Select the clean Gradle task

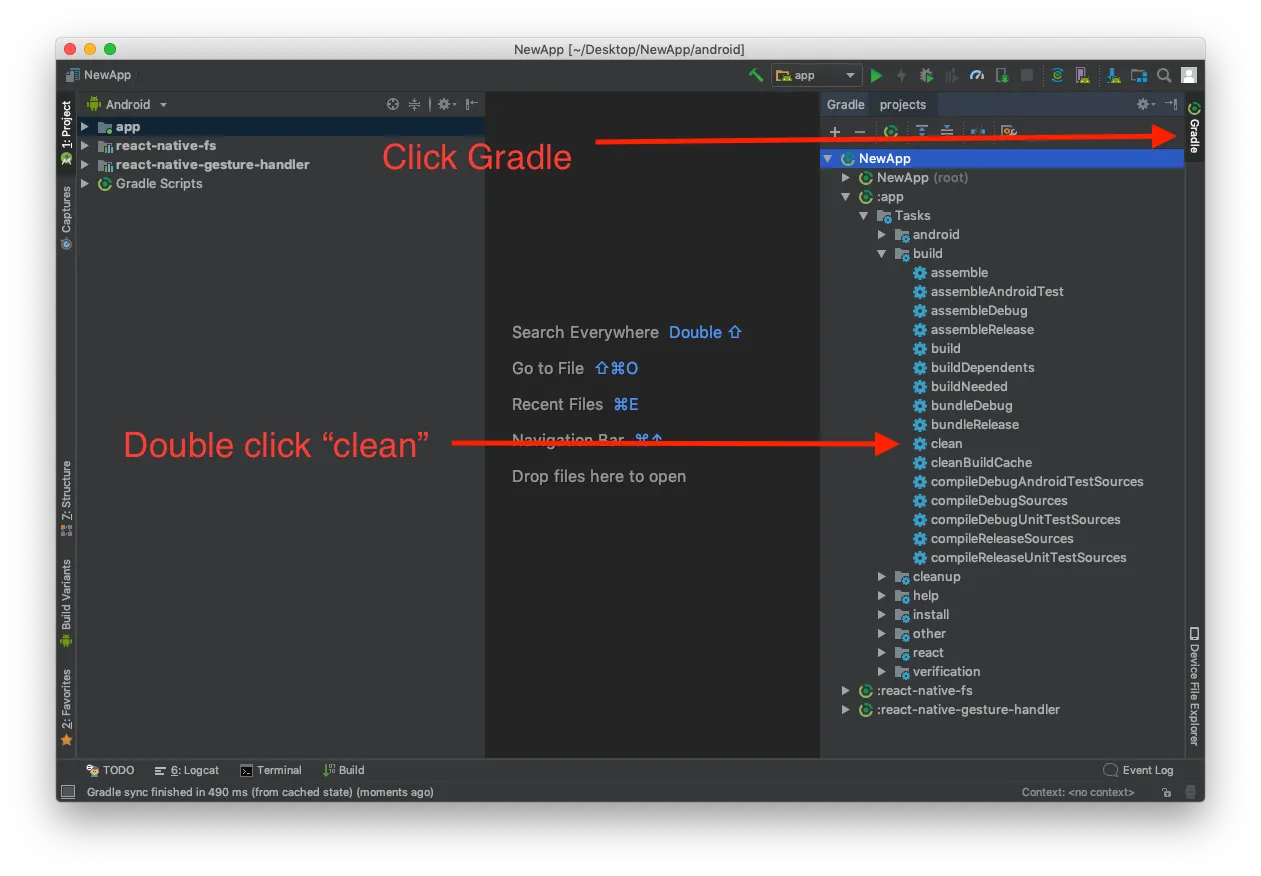click(x=937, y=444)
